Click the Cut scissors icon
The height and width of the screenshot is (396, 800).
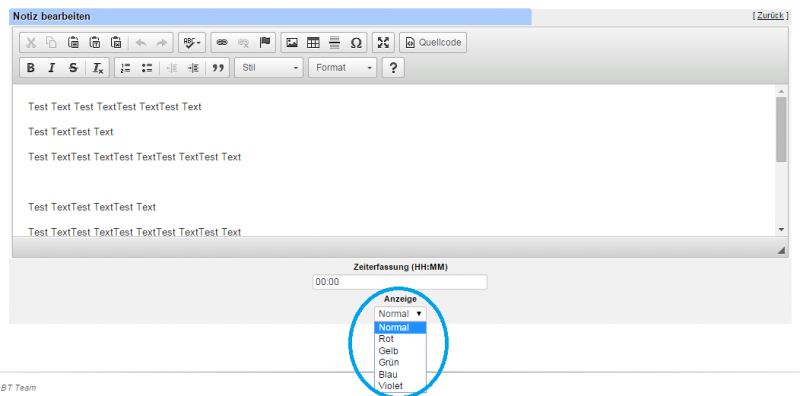tap(31, 43)
